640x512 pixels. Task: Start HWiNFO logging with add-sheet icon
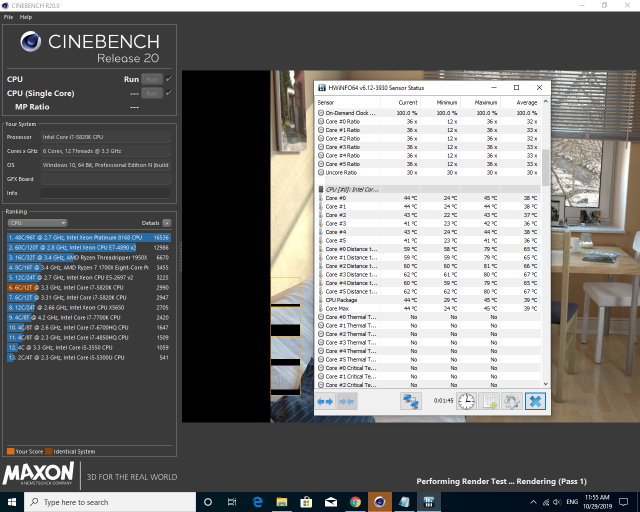[x=489, y=401]
